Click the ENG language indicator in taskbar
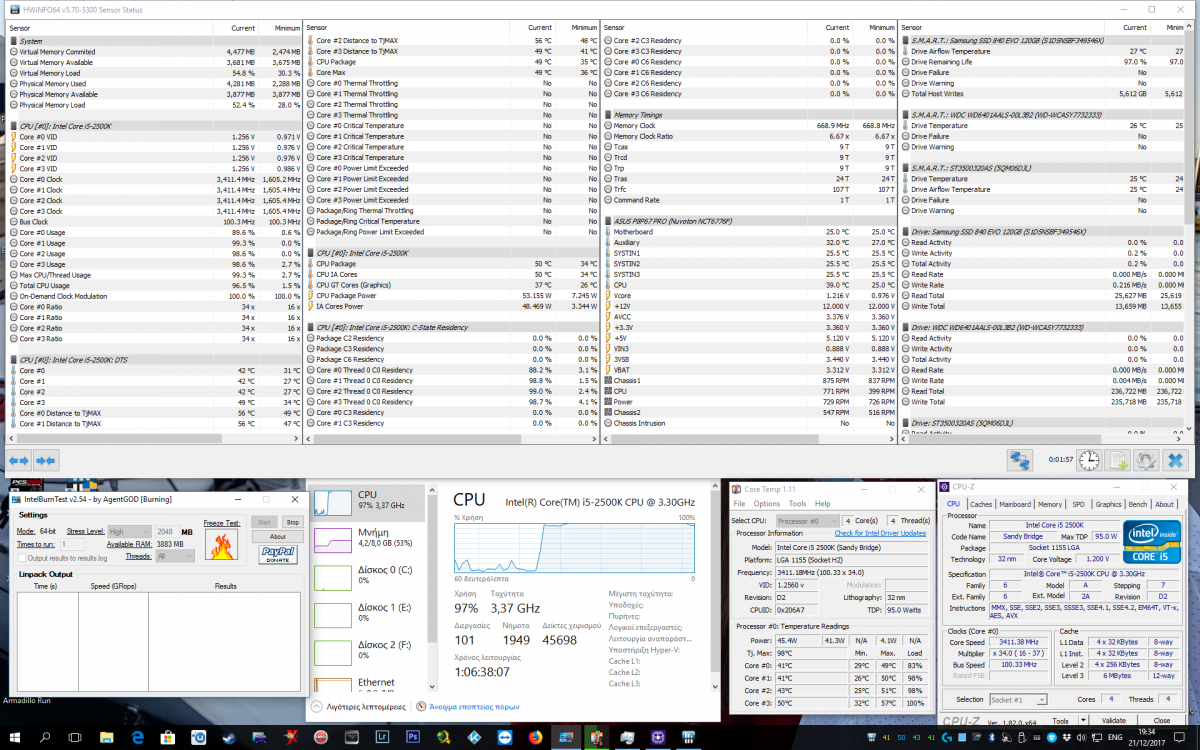This screenshot has height=750, width=1200. coord(1115,737)
